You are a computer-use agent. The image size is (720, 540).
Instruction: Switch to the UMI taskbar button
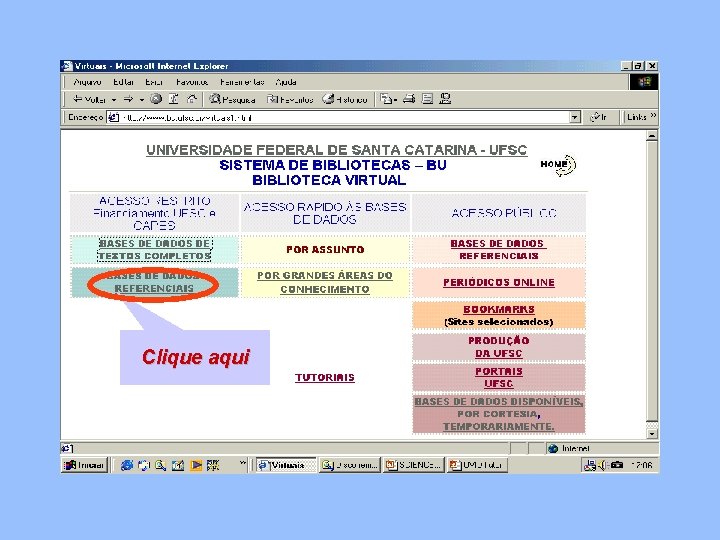click(477, 465)
